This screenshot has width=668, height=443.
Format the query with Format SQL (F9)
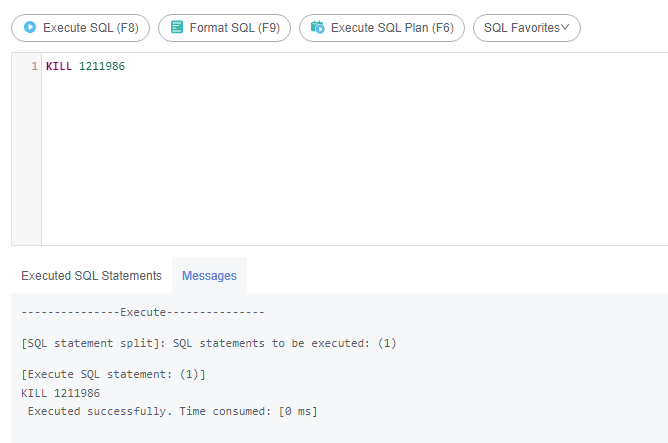[225, 28]
